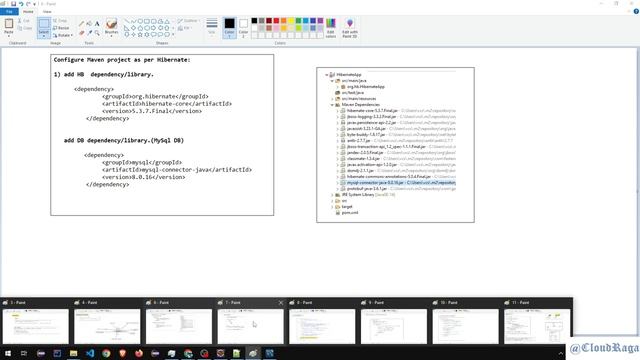The height and width of the screenshot is (360, 640).
Task: Open Task View from taskbar
Action: tap(24, 353)
